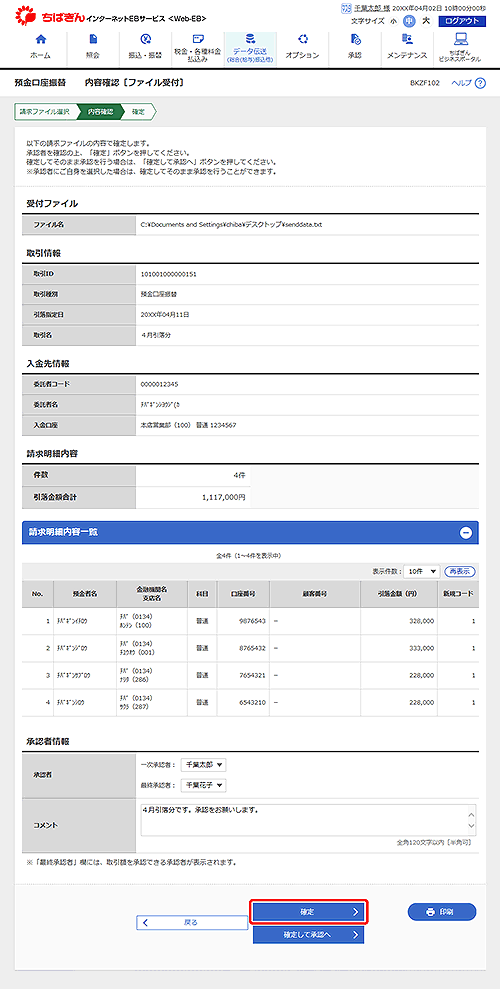Viewport: 500px width, 989px height.
Task: Click the 再表示 button
Action: 460,571
